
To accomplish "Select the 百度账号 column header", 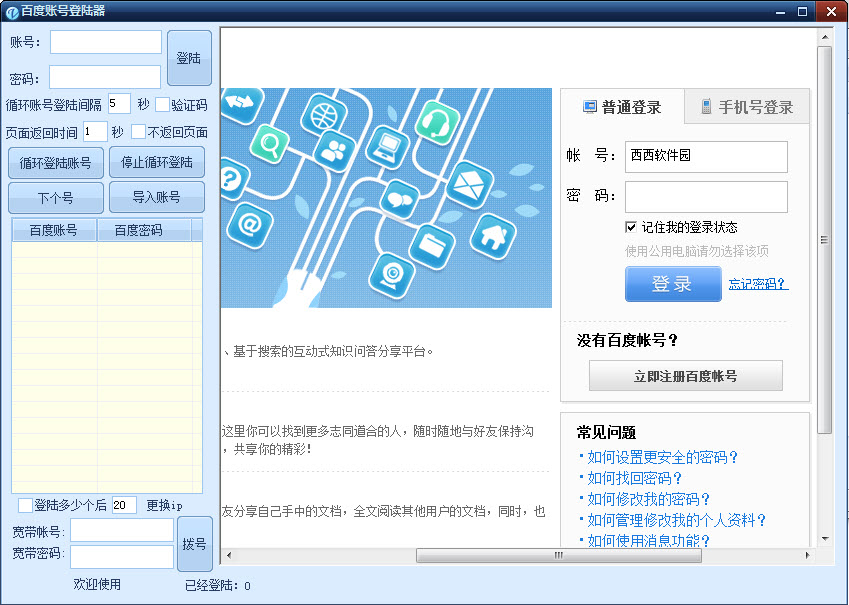I will [54, 230].
